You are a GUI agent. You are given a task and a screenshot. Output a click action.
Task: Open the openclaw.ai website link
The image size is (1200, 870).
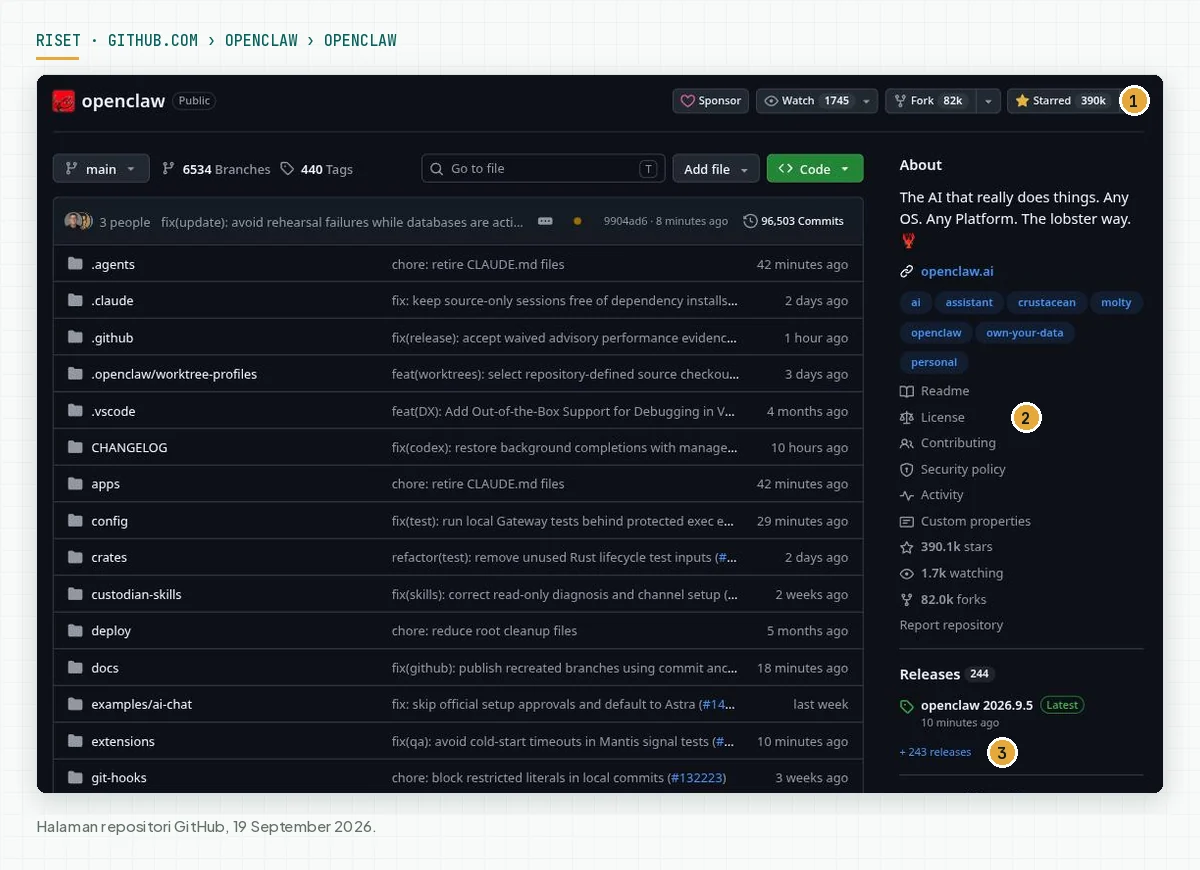pyautogui.click(x=957, y=271)
